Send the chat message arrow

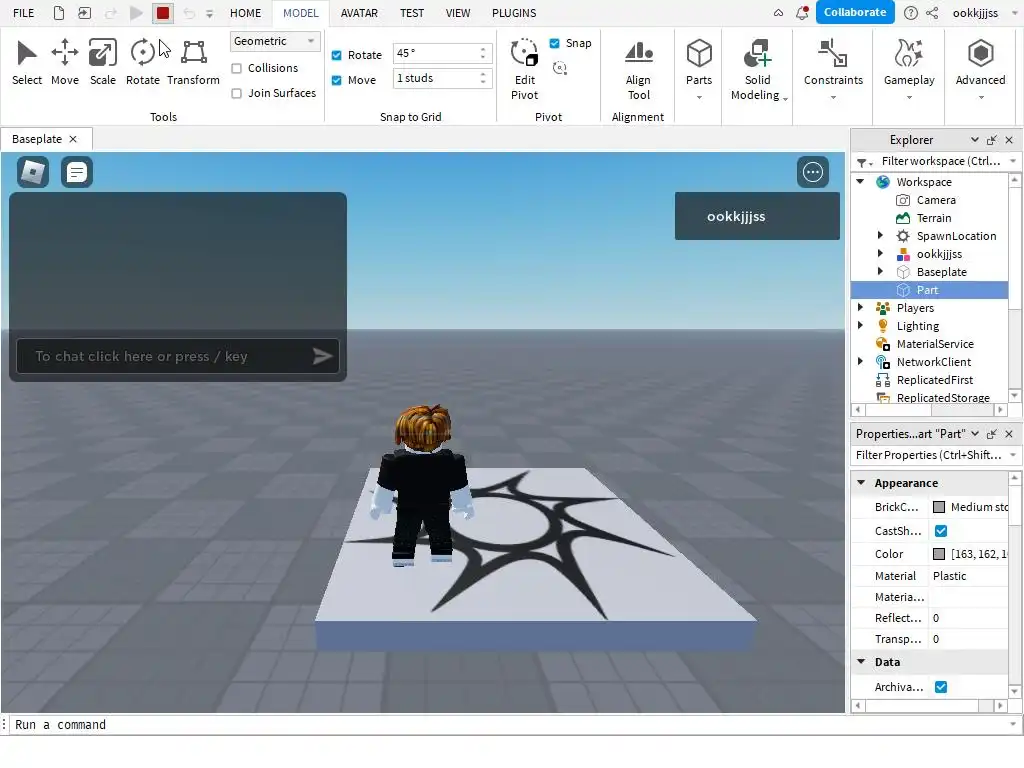pyautogui.click(x=322, y=356)
